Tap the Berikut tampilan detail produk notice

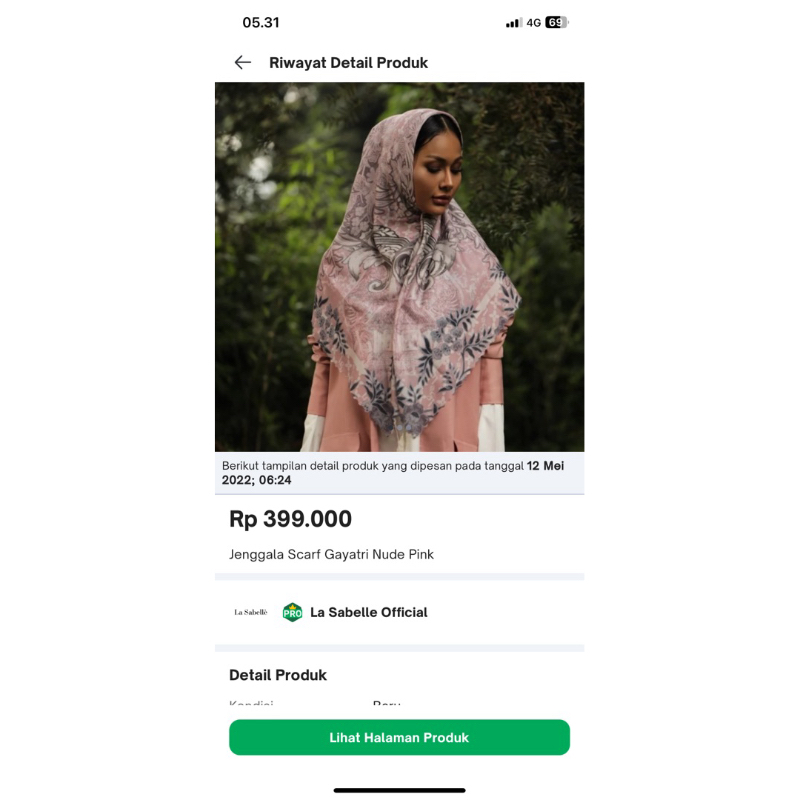(x=370, y=466)
